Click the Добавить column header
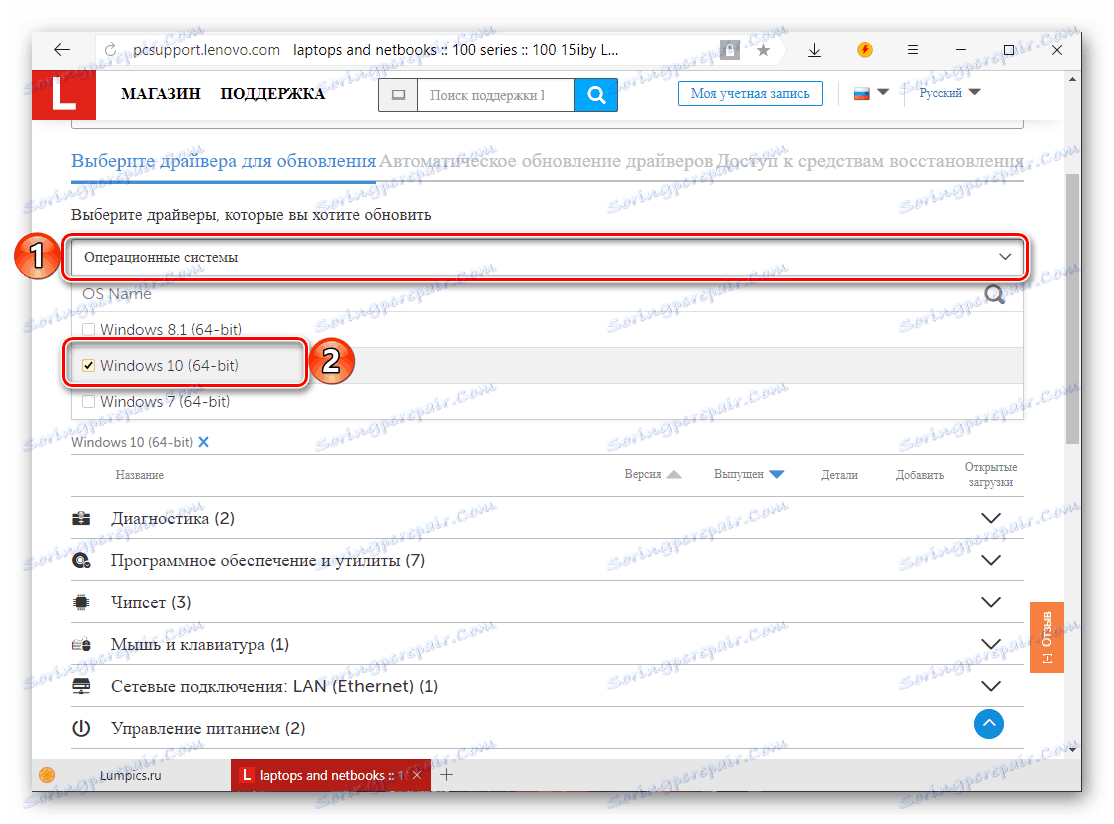 coord(919,475)
